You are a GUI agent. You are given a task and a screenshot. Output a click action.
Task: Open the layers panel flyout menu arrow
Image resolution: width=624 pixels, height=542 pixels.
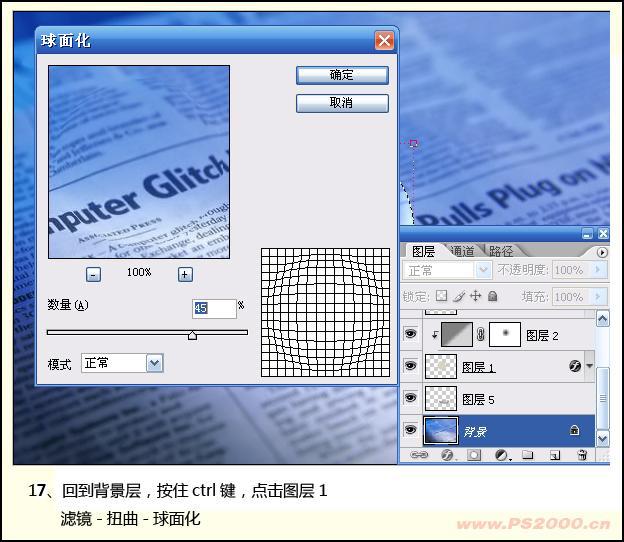tap(602, 252)
